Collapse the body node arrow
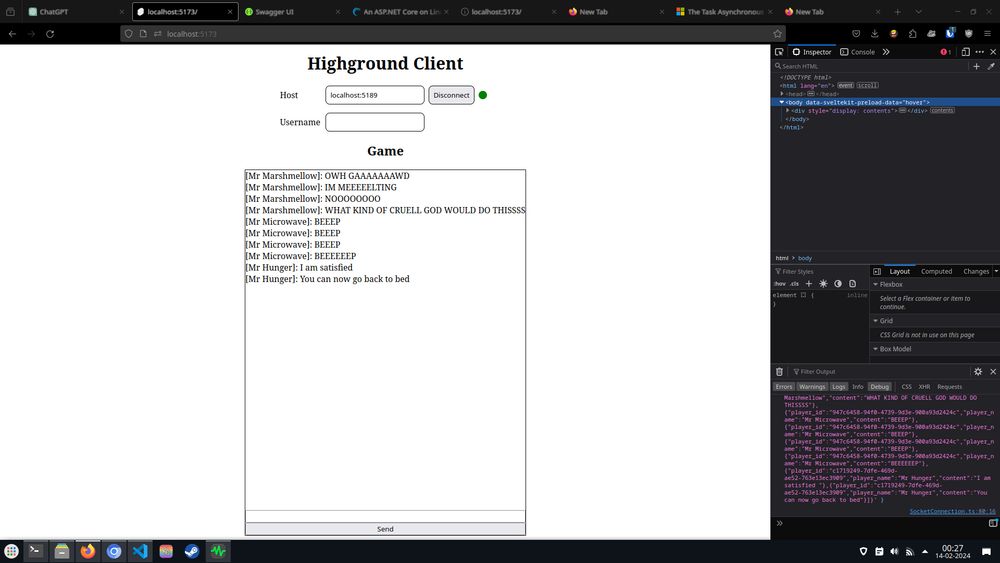The width and height of the screenshot is (1000, 563). click(x=781, y=102)
